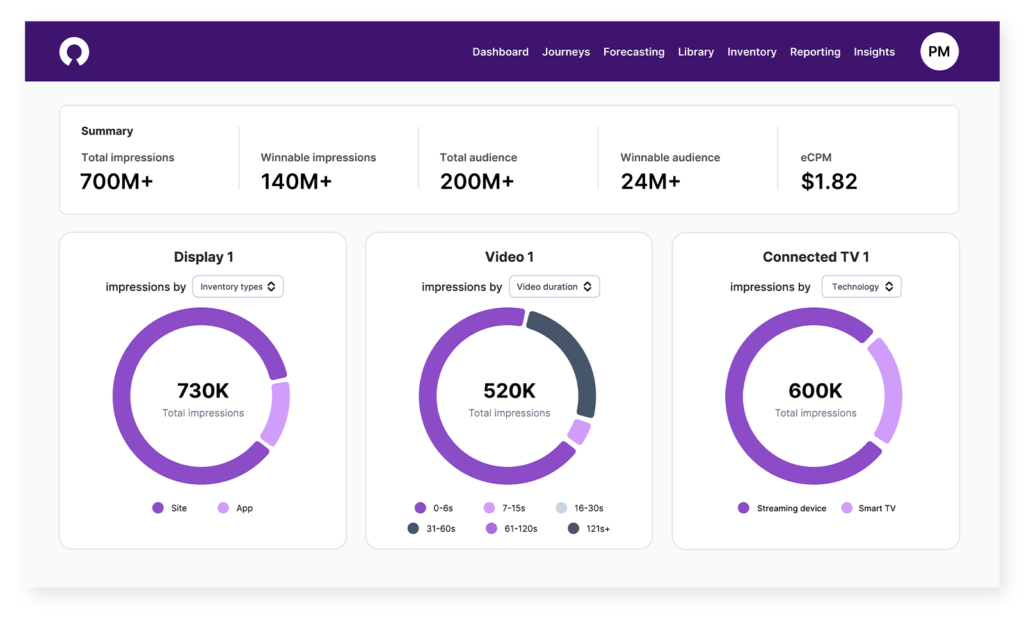Toggle the 31-60s legend marker
Screen dimensions: 1024x631
[x=413, y=528]
